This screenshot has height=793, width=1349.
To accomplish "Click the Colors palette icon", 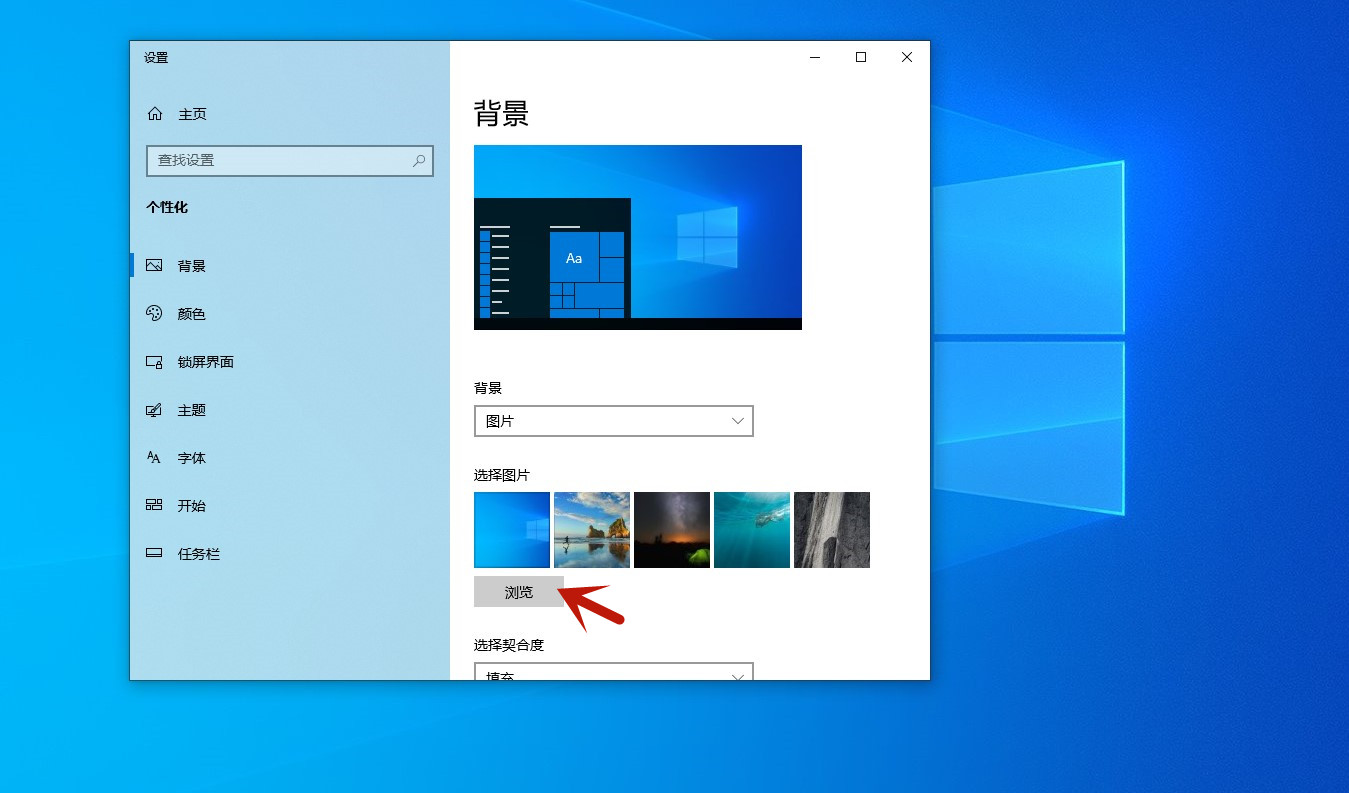I will [x=154, y=314].
